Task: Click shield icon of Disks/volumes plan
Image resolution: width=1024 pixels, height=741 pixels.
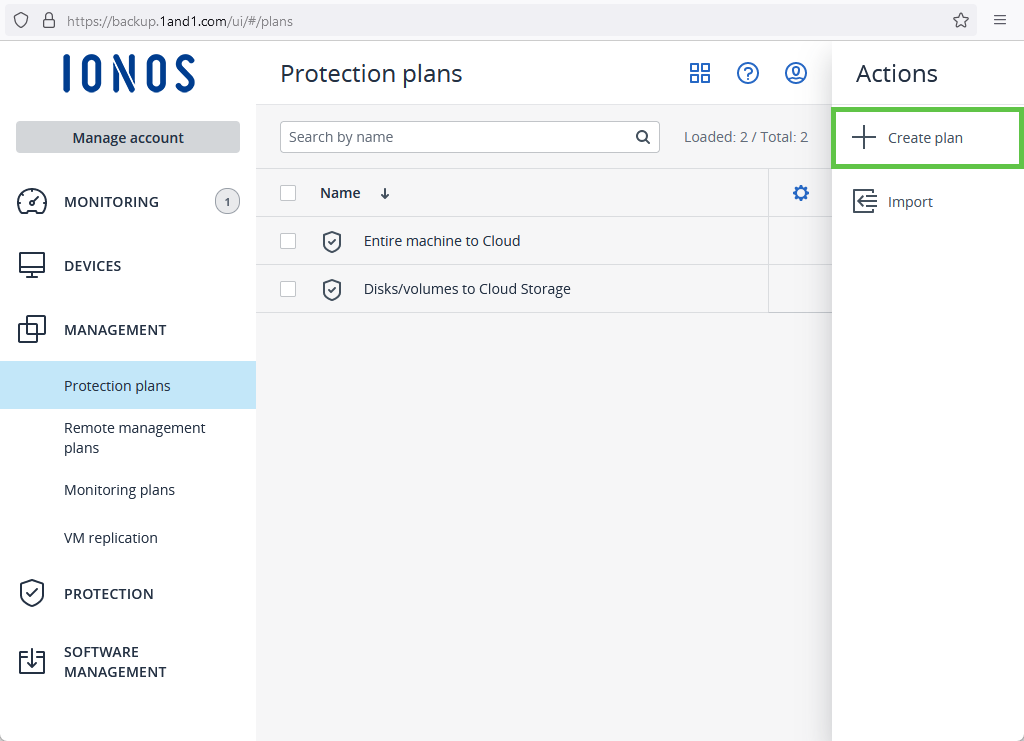Action: point(332,289)
